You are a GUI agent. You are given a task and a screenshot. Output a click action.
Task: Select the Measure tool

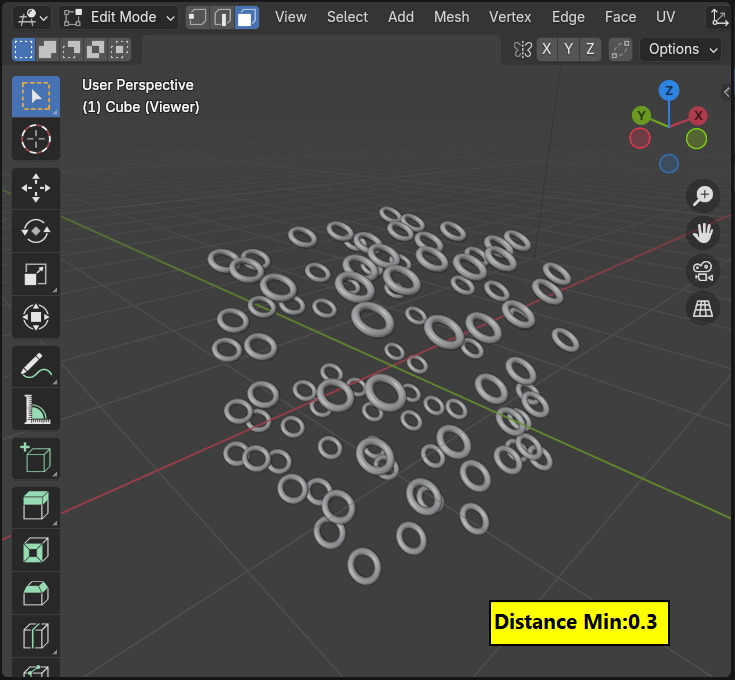(x=36, y=409)
